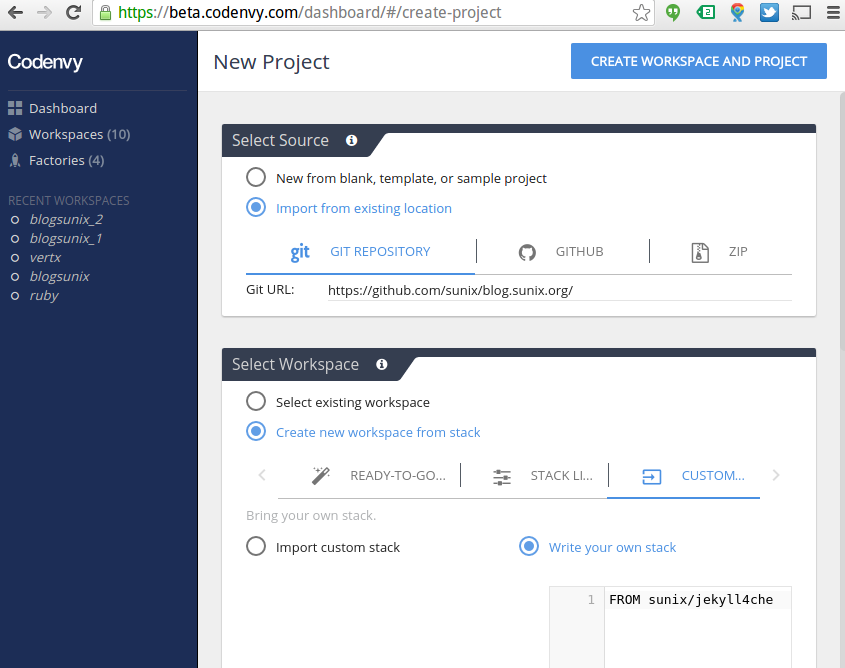Reload the page with refresh icon
The image size is (845, 668).
73,12
